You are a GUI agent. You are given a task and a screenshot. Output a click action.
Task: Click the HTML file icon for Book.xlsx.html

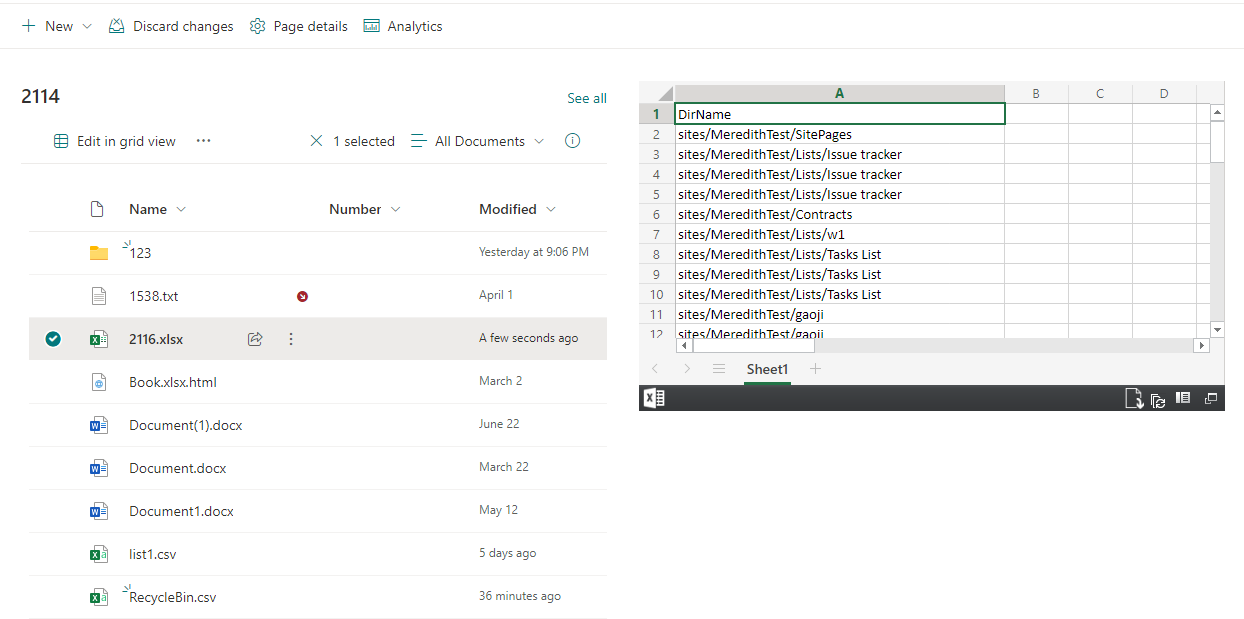(98, 382)
